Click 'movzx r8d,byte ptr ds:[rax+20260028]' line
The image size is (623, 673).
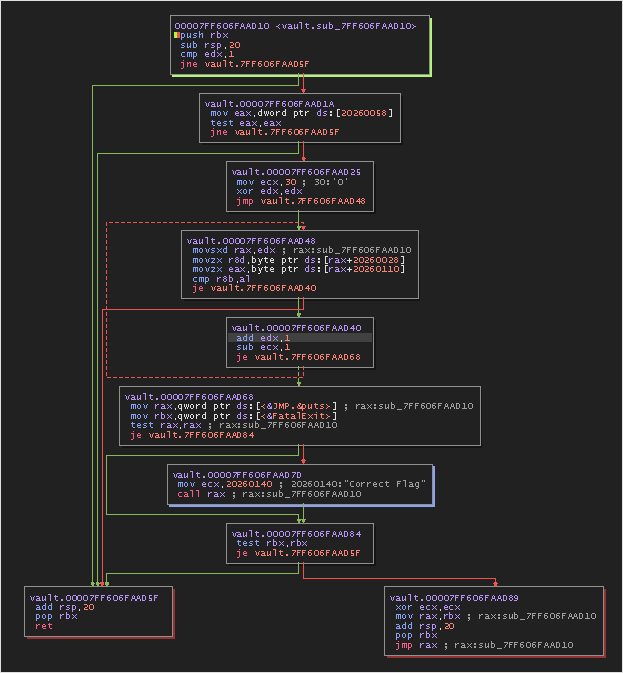[x=299, y=260]
